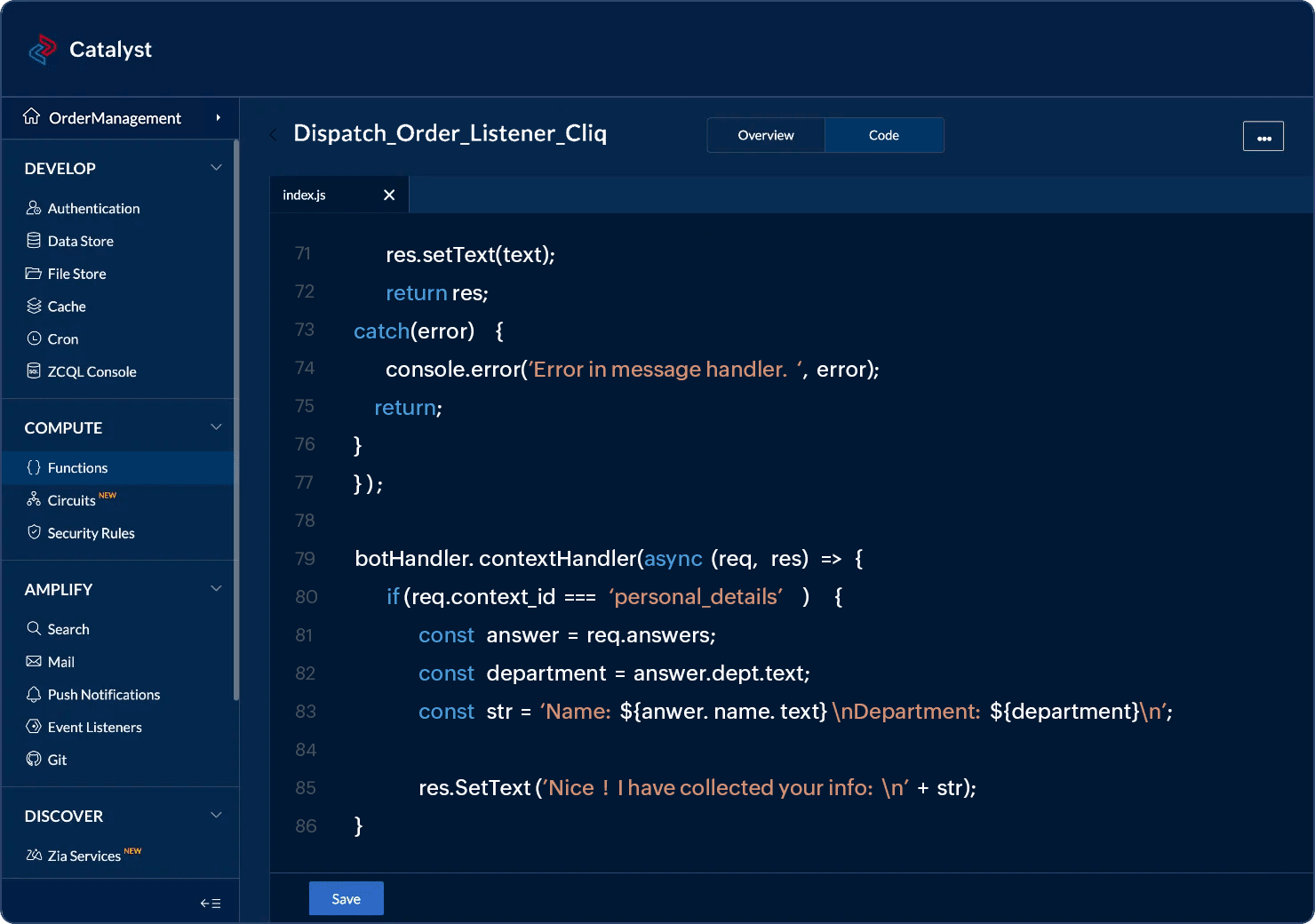Click the home icon beside OrderManagement

[31, 116]
